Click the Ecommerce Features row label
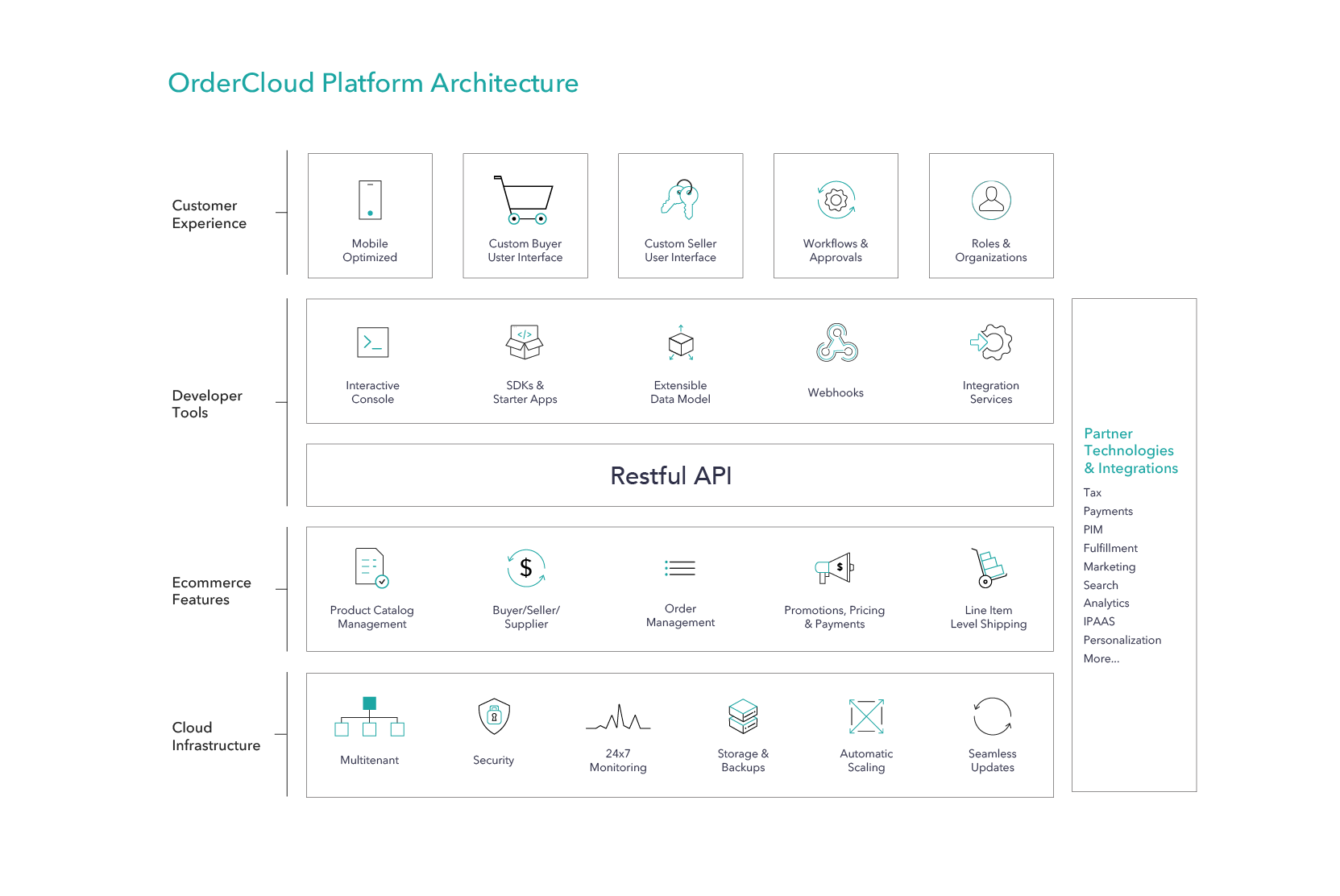Screen dimensions: 1340x896 [212, 591]
